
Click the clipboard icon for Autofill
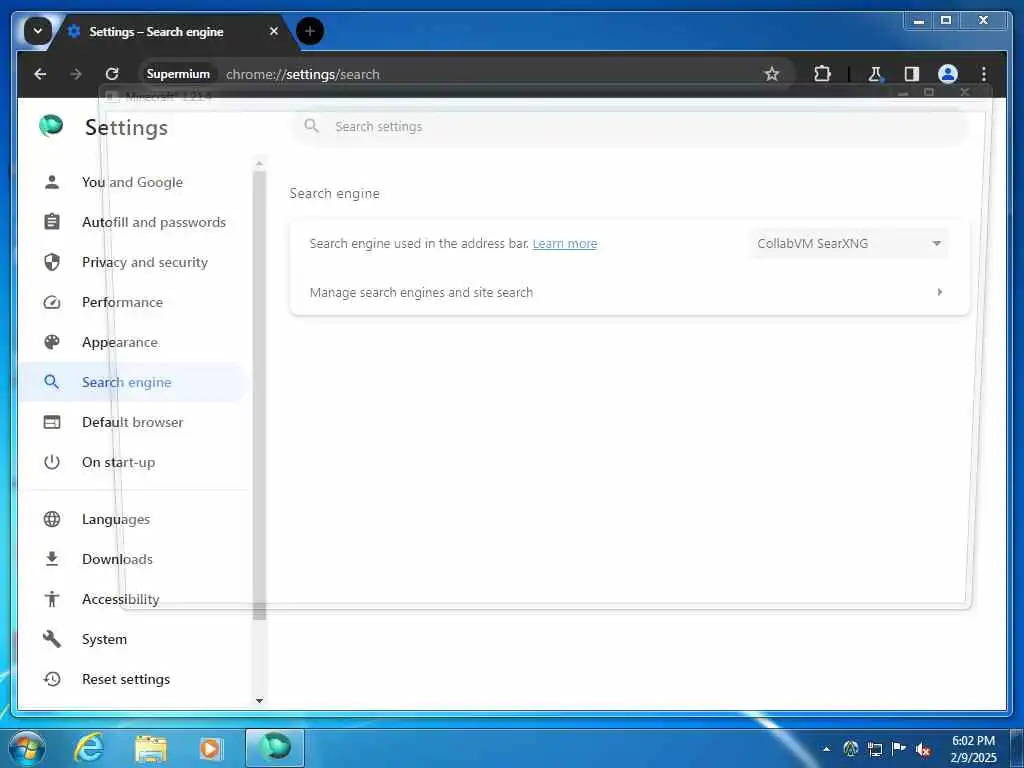52,222
